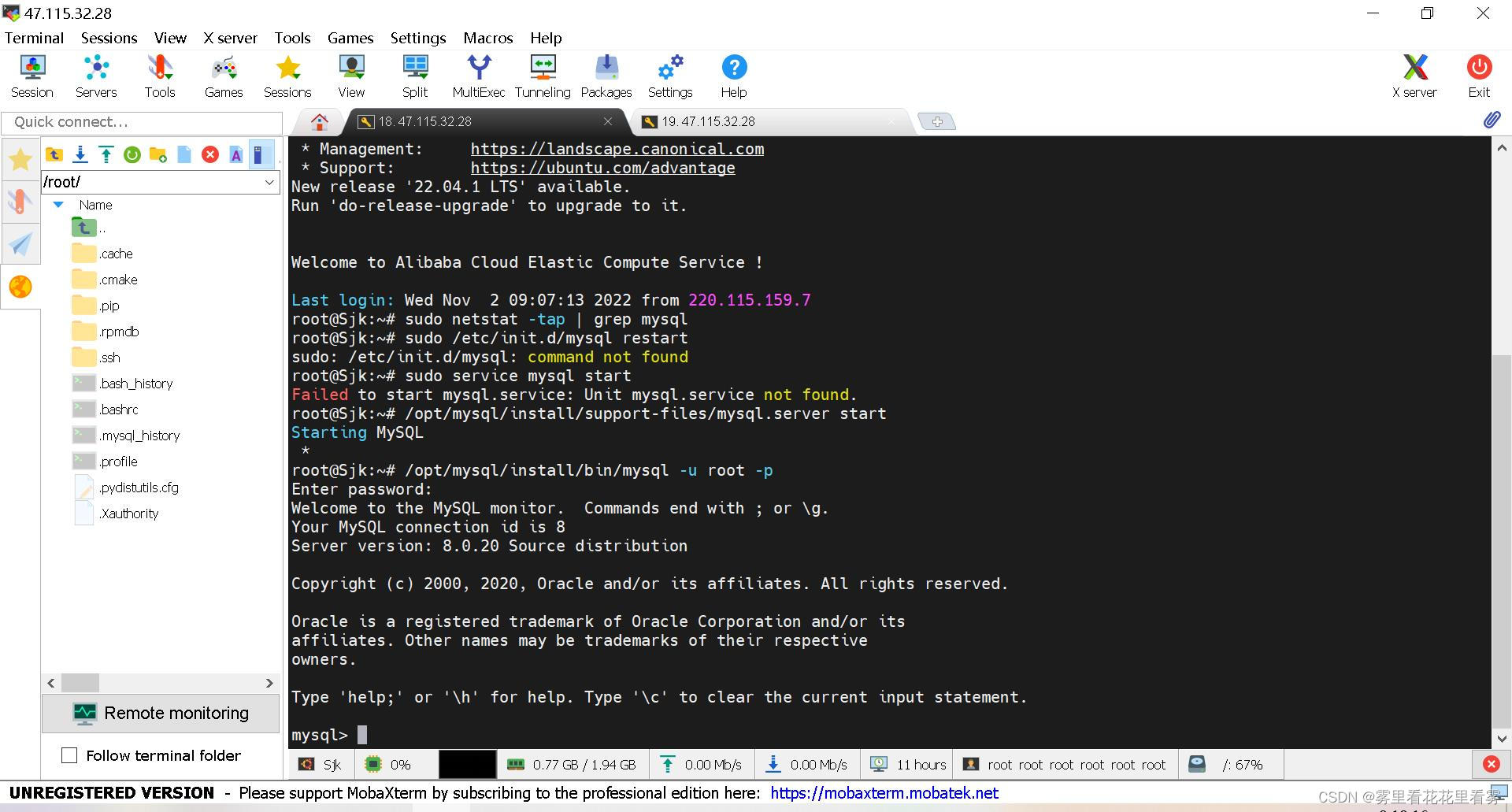Collapse the Name tree arrow
Viewport: 1512px width, 812px height.
pyautogui.click(x=58, y=205)
